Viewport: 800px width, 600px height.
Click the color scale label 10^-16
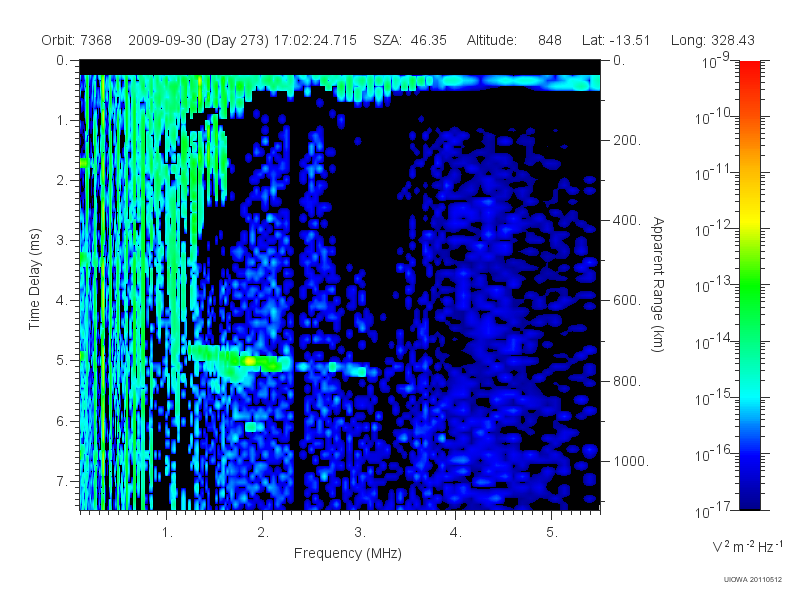coord(714,454)
